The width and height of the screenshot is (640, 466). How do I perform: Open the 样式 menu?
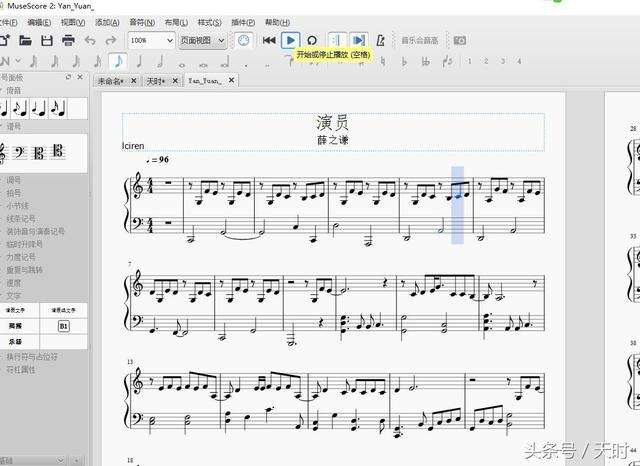point(209,22)
